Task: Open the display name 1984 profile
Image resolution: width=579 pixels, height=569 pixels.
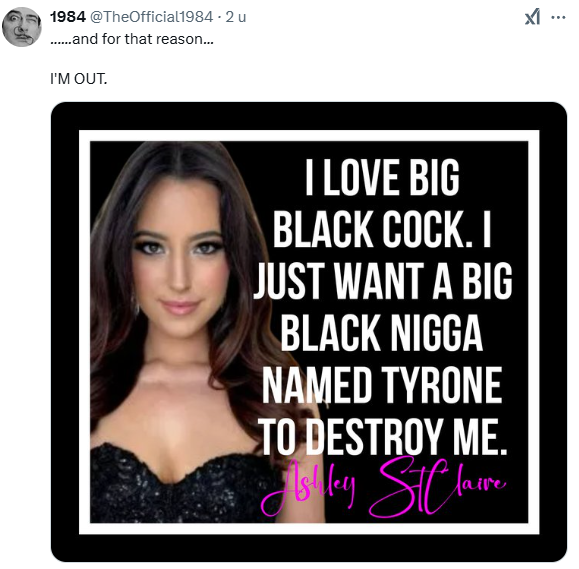Action: 68,17
